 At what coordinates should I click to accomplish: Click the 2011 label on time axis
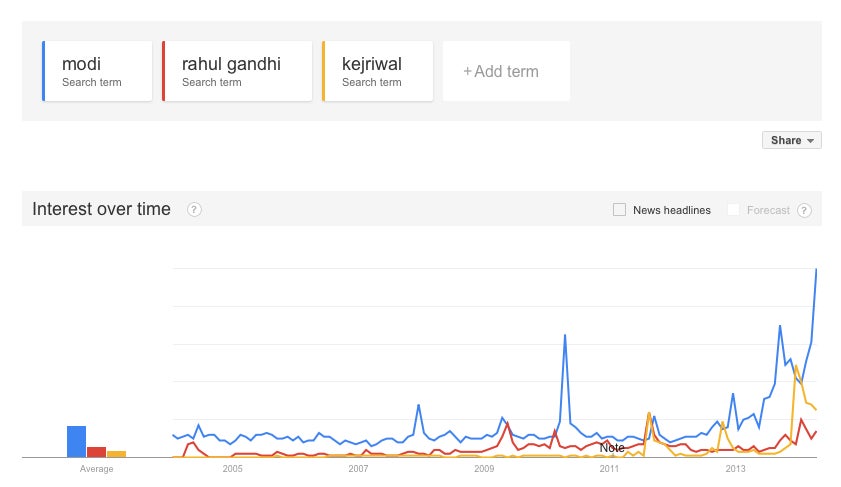click(x=609, y=469)
